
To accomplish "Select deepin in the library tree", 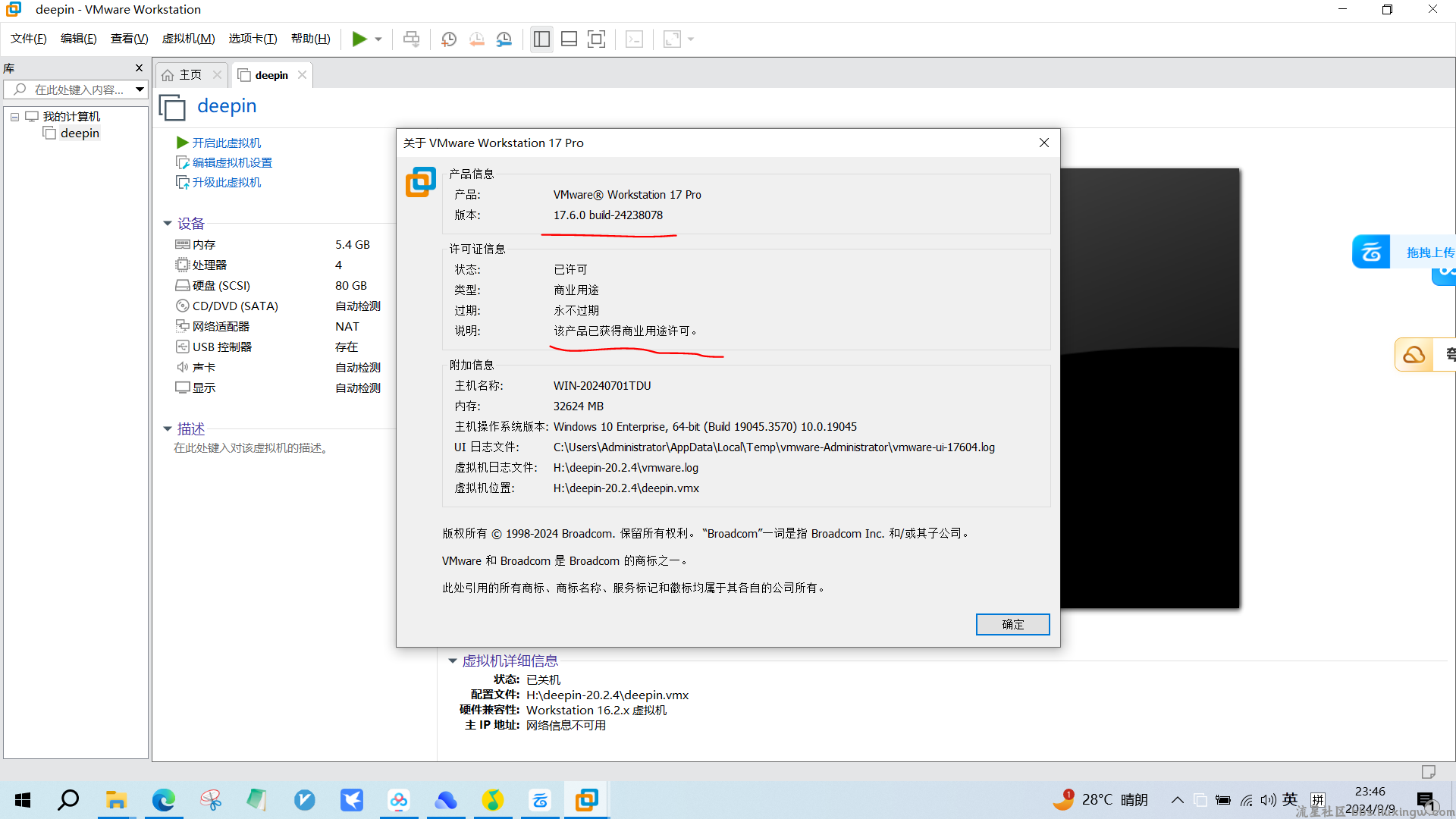I will (x=80, y=133).
